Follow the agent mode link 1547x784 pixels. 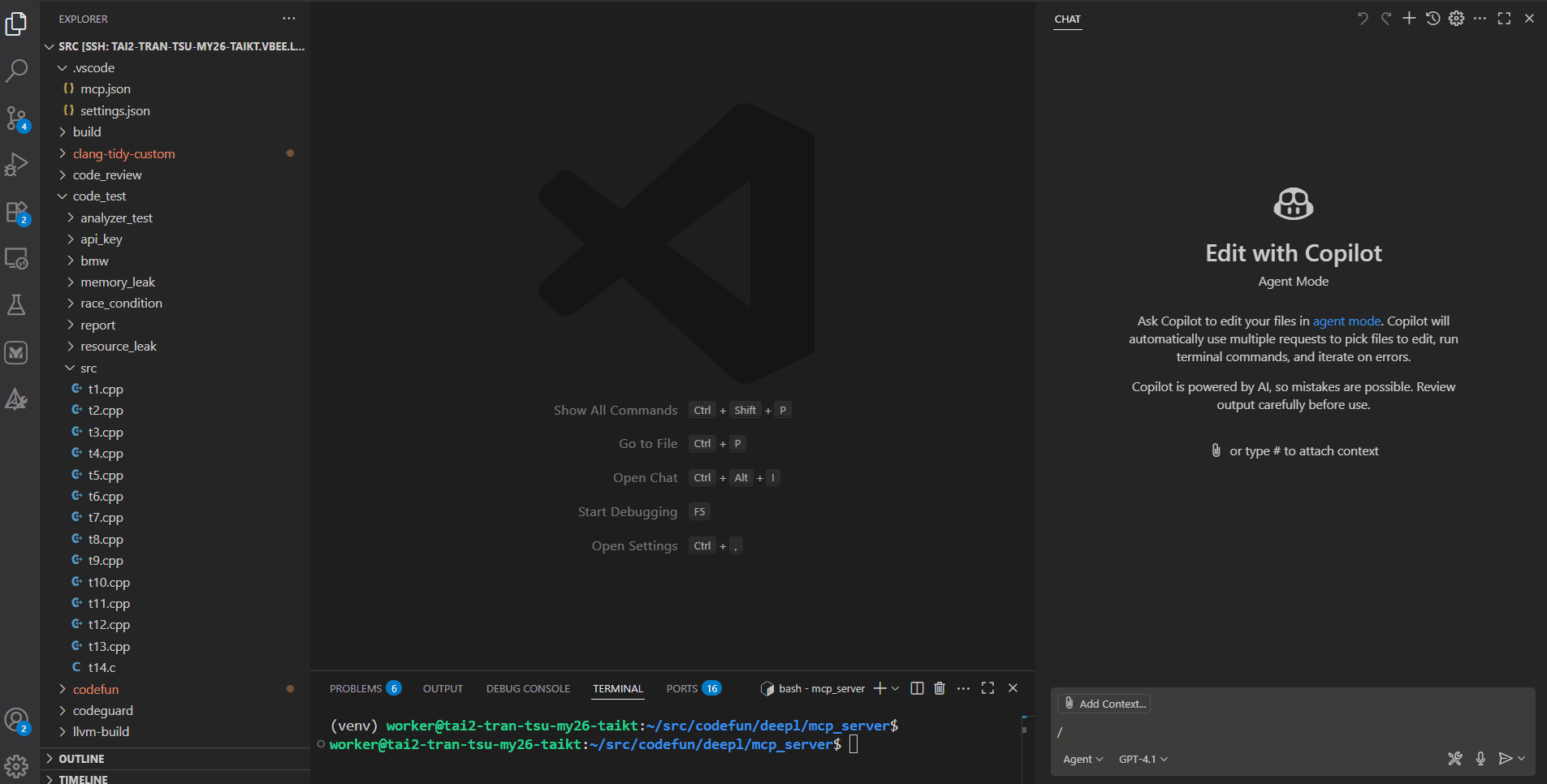coord(1346,321)
